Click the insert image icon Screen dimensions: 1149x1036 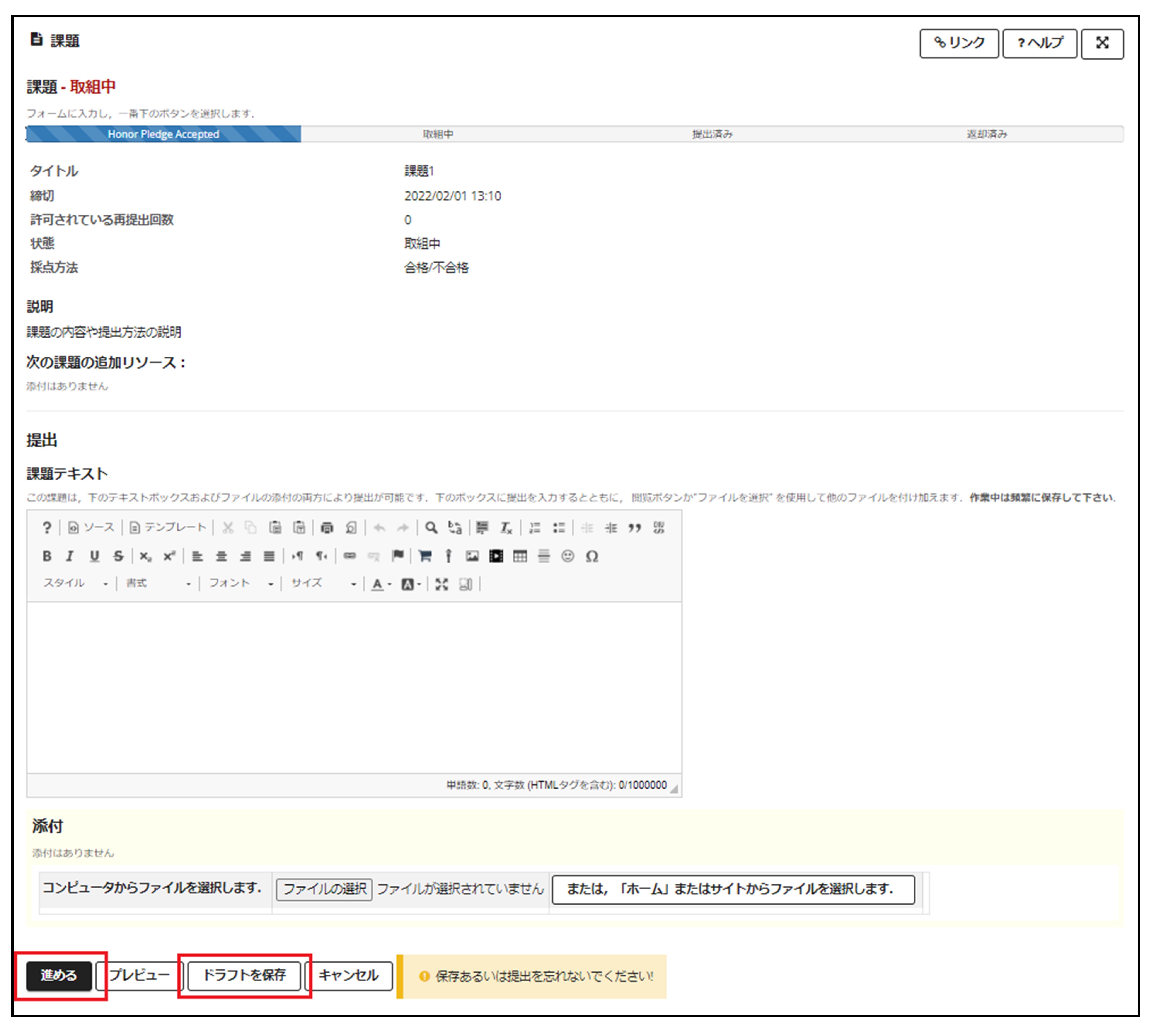pos(472,556)
